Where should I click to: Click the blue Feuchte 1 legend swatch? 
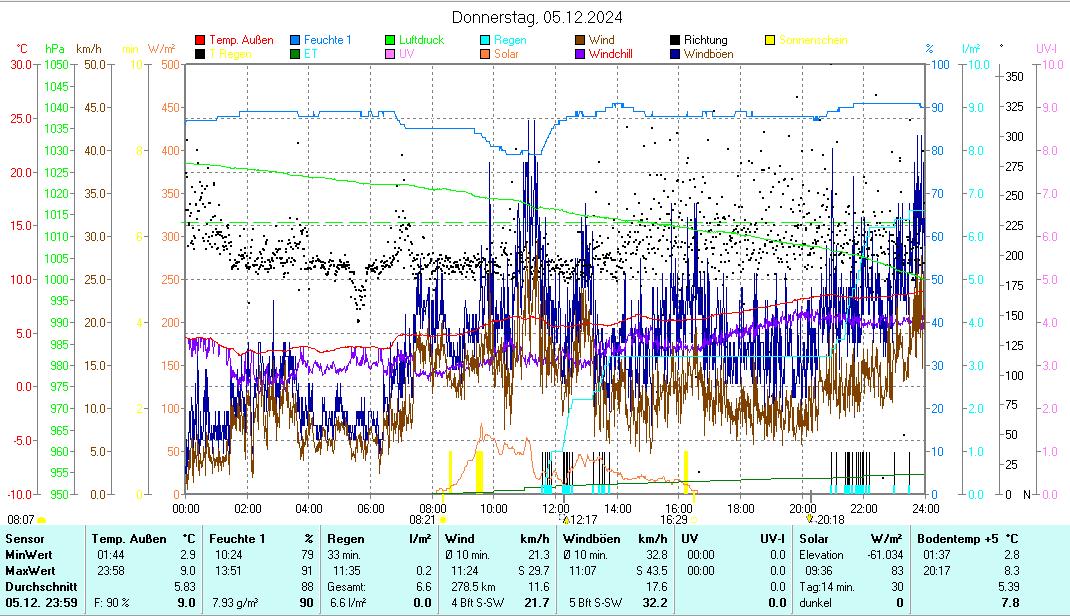point(295,40)
